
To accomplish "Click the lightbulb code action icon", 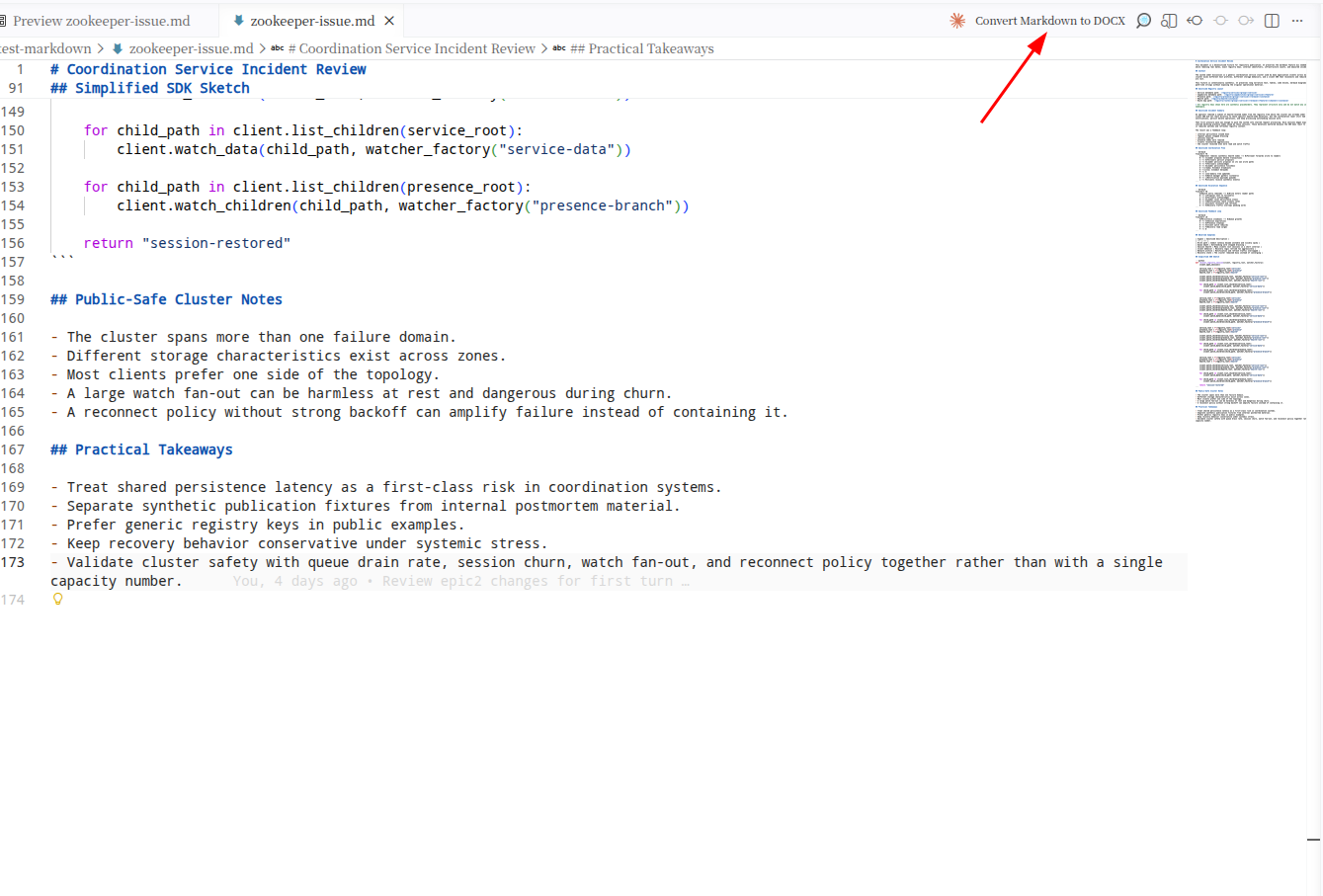I will pyautogui.click(x=57, y=599).
